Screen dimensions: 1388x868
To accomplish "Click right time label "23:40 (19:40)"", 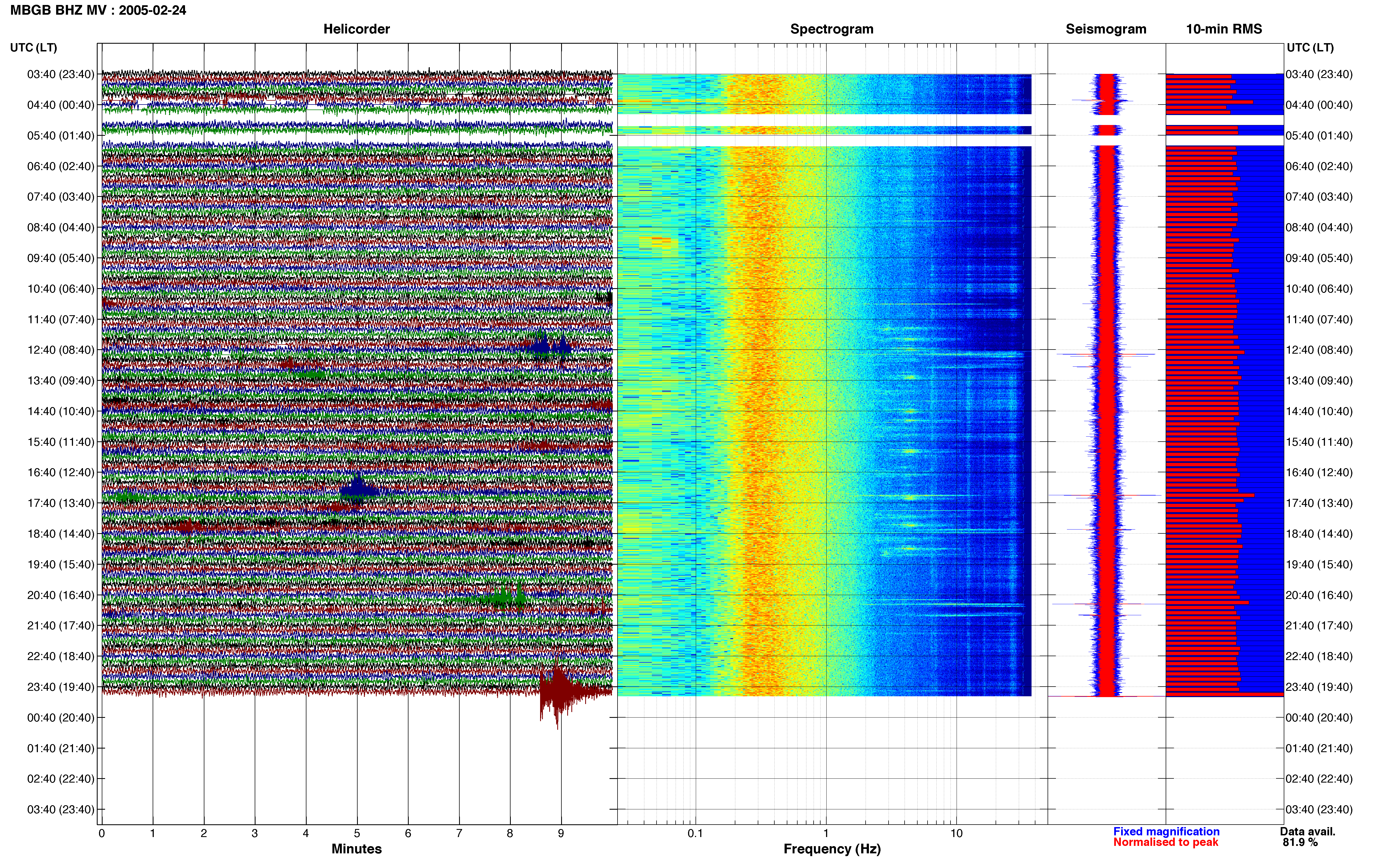I will point(1319,687).
